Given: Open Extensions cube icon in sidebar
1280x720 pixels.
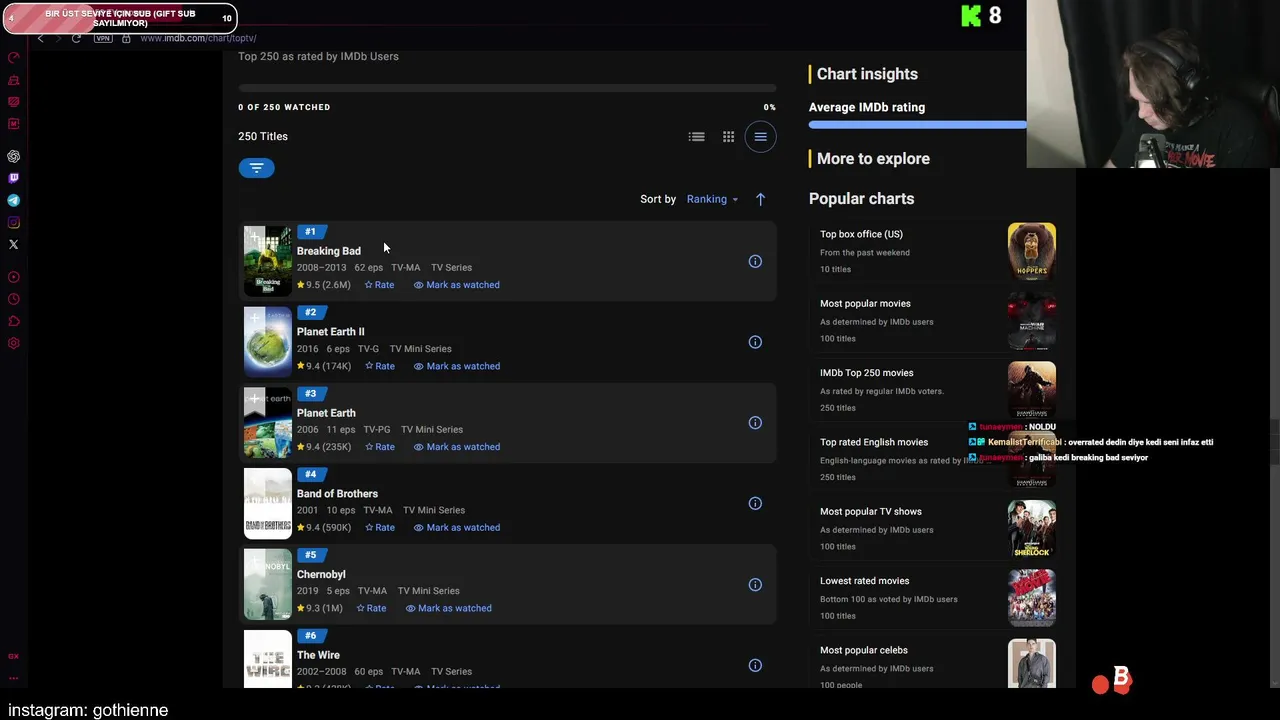Looking at the screenshot, I should click(14, 321).
